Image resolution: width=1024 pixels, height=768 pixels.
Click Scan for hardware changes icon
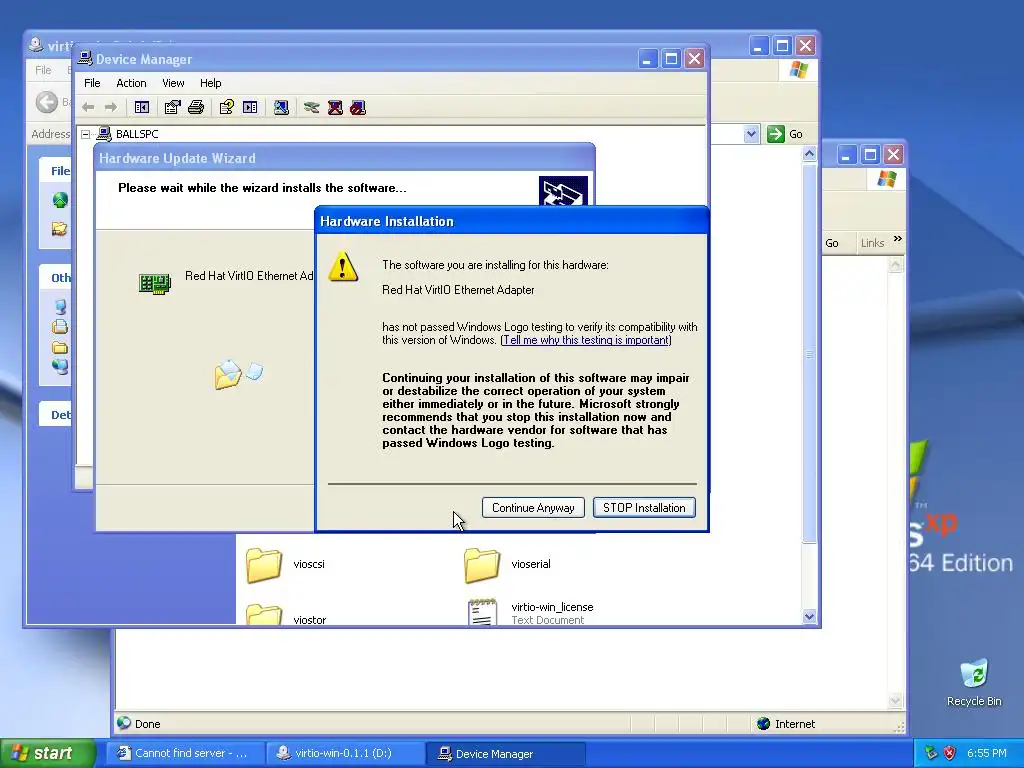coord(281,107)
